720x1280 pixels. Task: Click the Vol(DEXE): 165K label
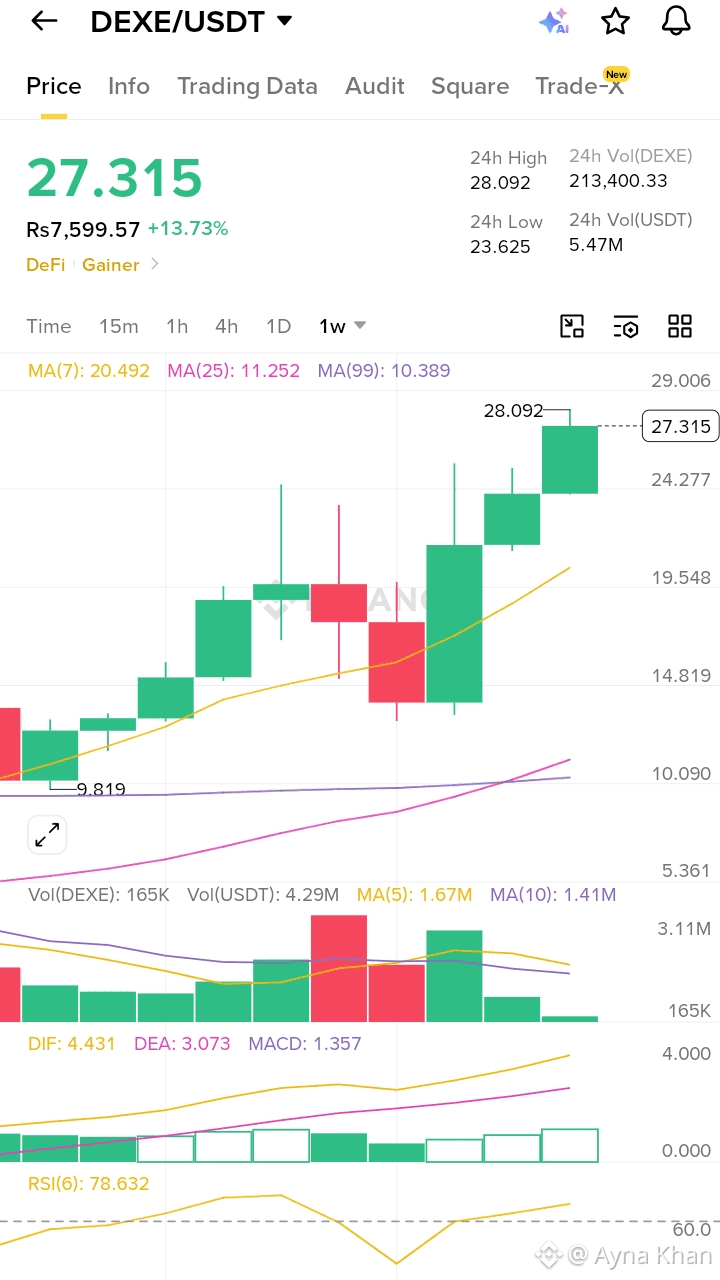99,895
